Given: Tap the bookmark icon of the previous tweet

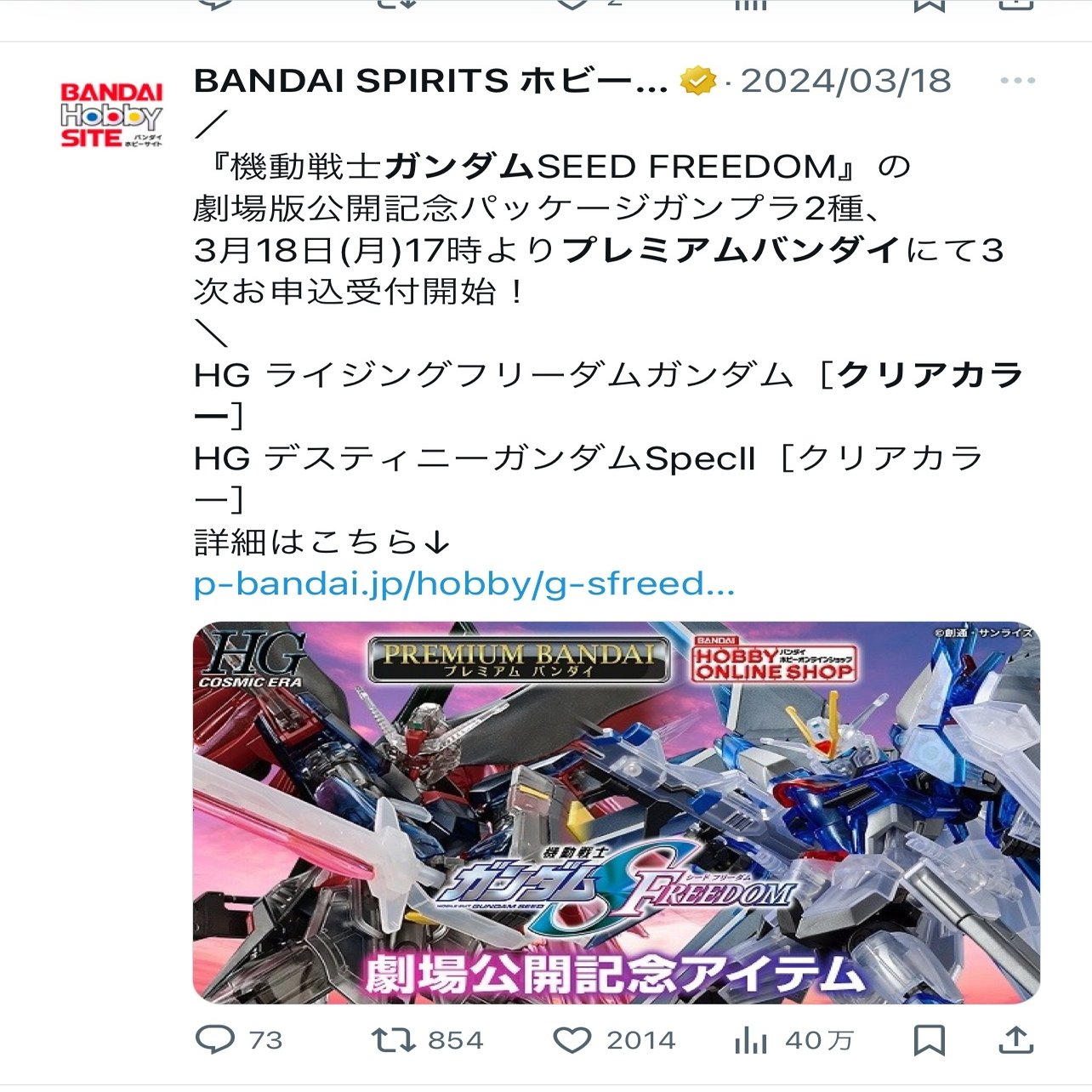Looking at the screenshot, I should pos(929,5).
